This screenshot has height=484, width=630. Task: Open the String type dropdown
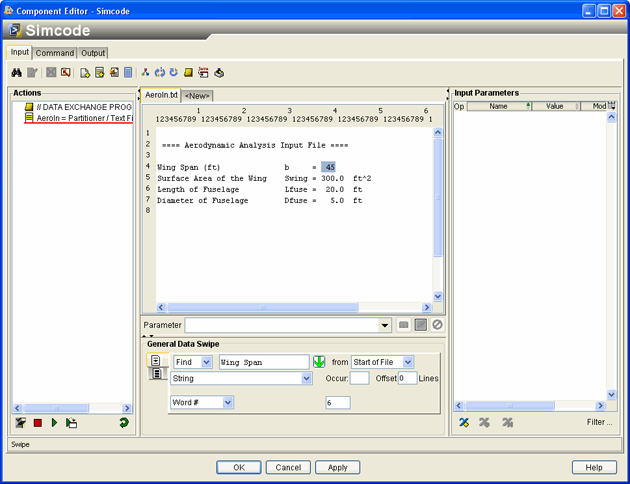click(x=306, y=379)
